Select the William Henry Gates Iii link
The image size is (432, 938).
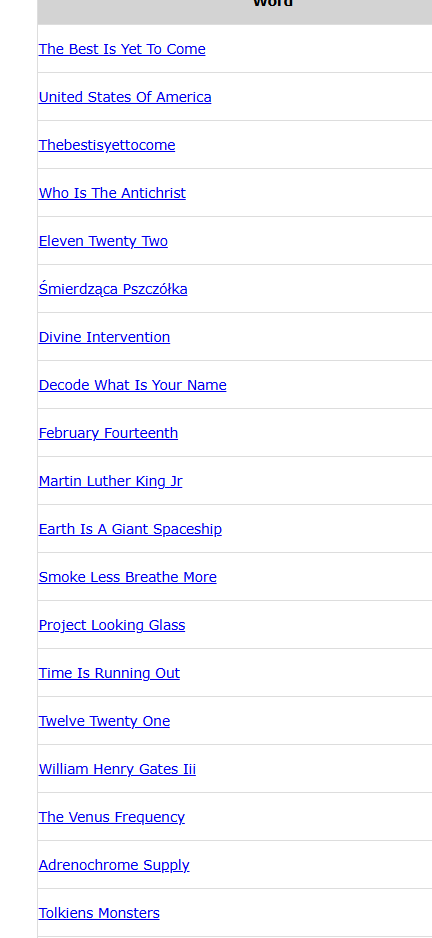(x=117, y=769)
